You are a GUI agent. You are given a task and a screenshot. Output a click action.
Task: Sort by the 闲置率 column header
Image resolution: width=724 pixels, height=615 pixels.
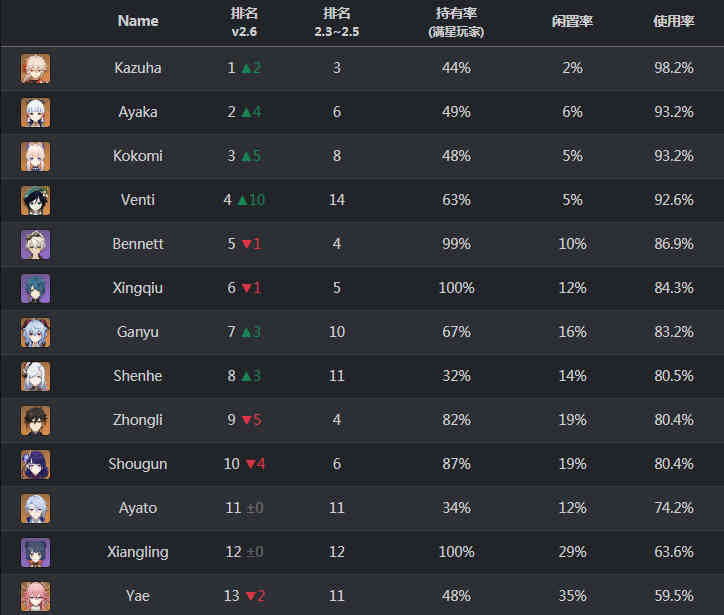click(572, 21)
